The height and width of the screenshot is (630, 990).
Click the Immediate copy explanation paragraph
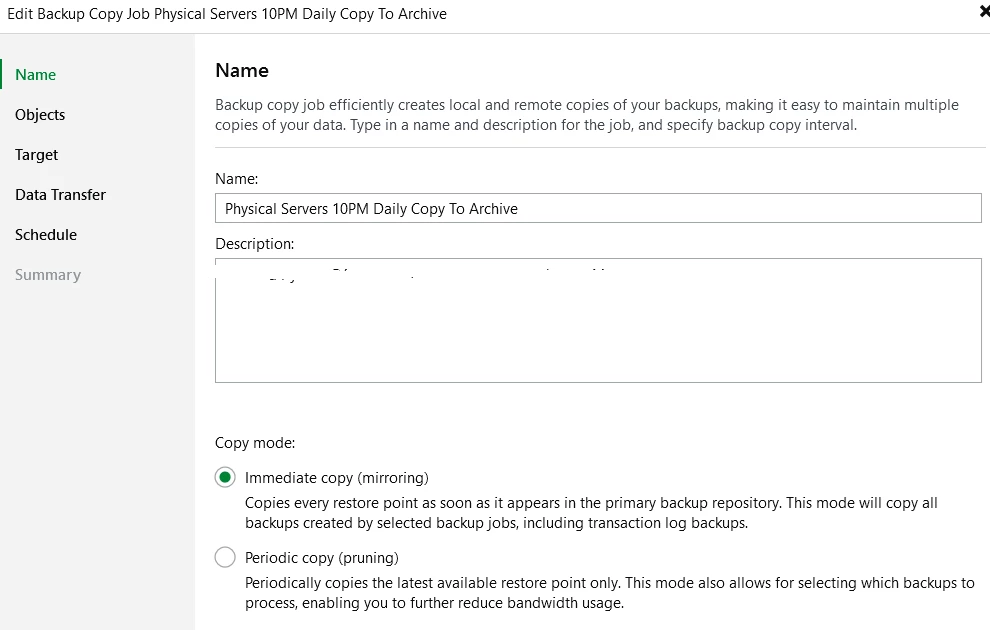590,513
